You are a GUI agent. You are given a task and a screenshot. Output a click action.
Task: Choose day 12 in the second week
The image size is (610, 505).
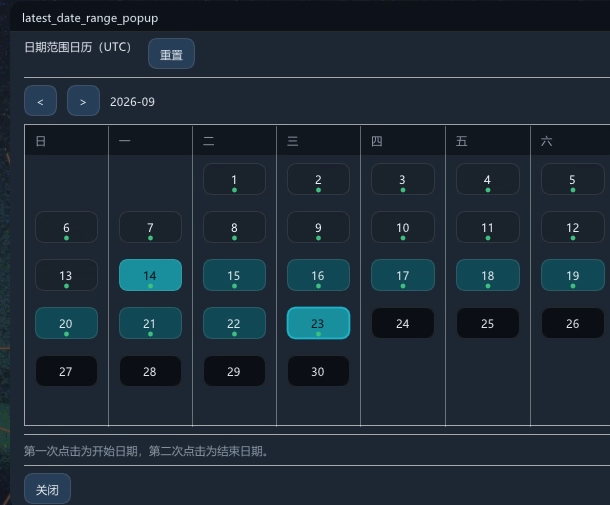[x=573, y=227]
